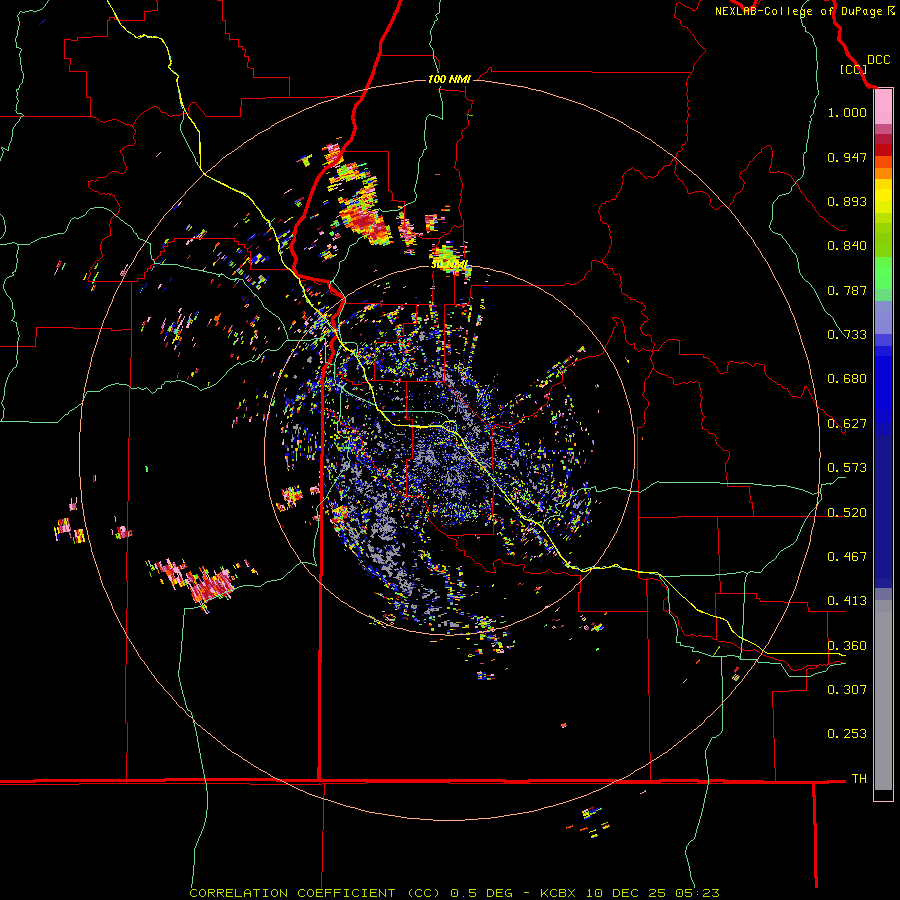This screenshot has width=900, height=900.
Task: Click the 0.253 legend value
Action: pyautogui.click(x=847, y=734)
